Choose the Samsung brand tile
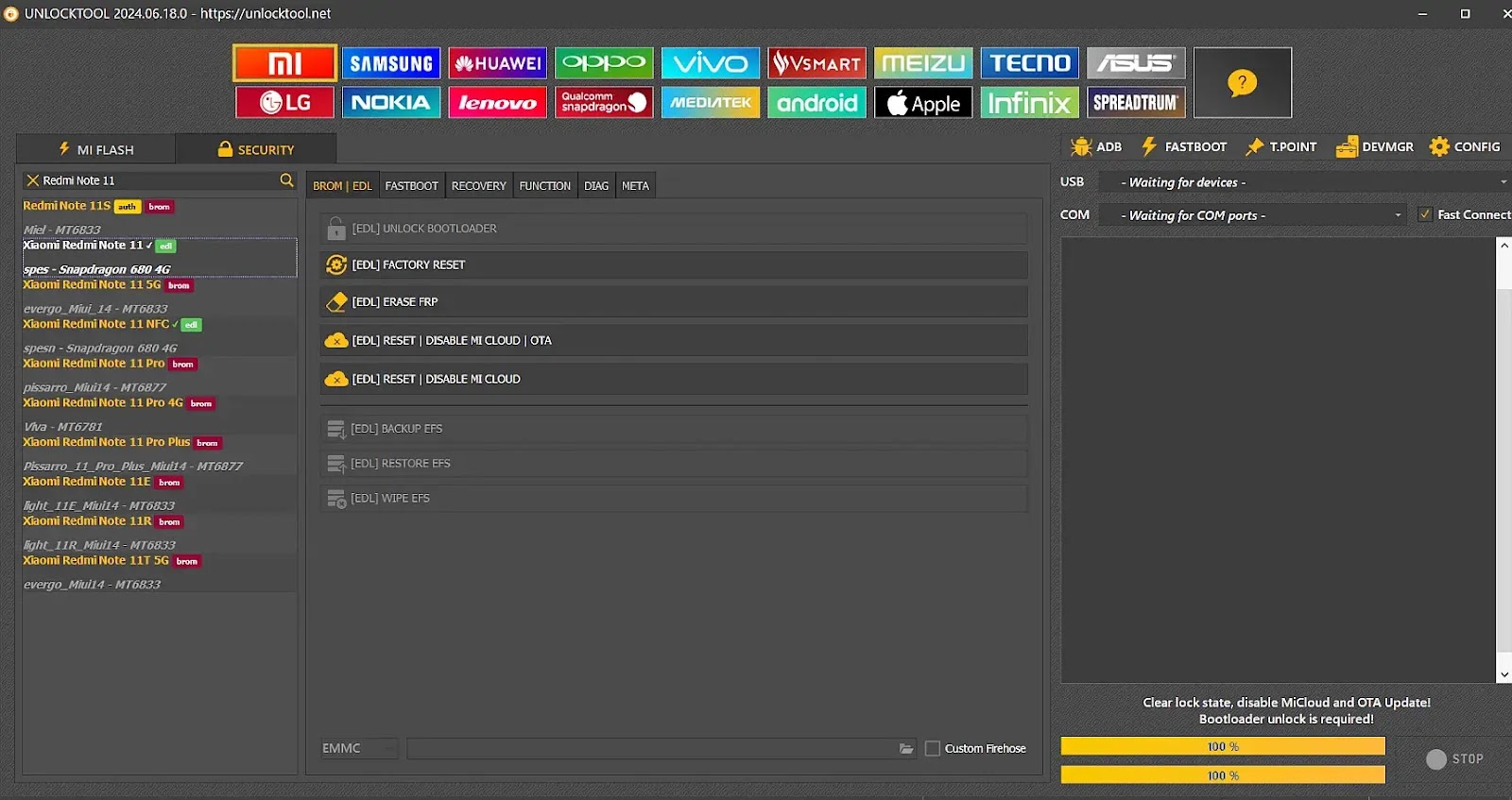 pos(391,63)
